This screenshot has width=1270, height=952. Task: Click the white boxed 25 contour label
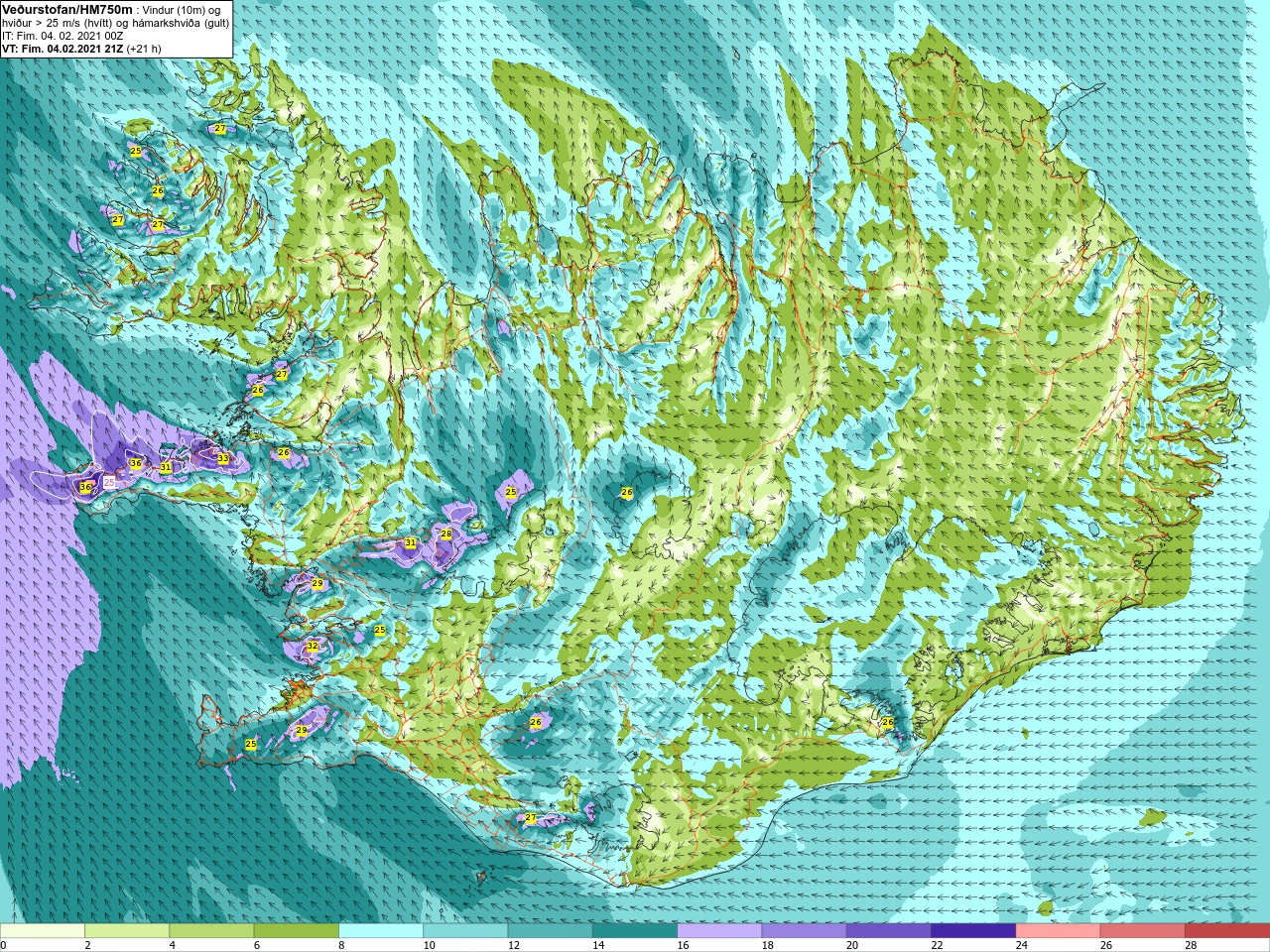click(x=109, y=481)
